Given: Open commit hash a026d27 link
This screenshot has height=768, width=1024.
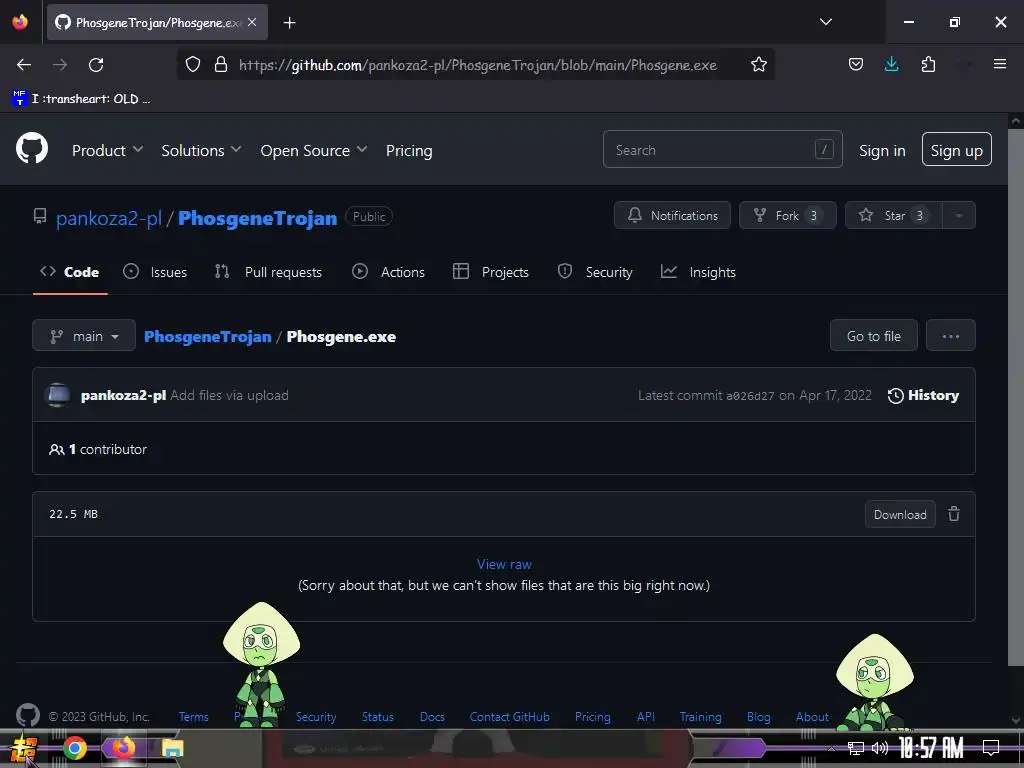Looking at the screenshot, I should (x=750, y=396).
